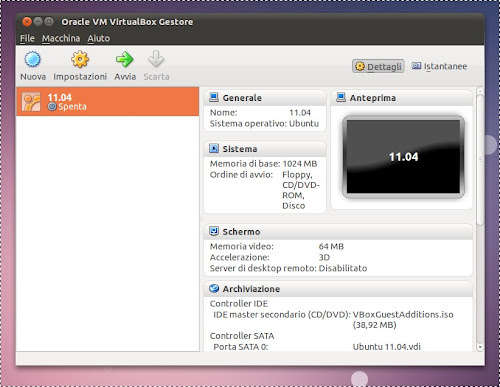The width and height of the screenshot is (500, 387).
Task: Click the Controller IDE label
Action: click(x=239, y=303)
